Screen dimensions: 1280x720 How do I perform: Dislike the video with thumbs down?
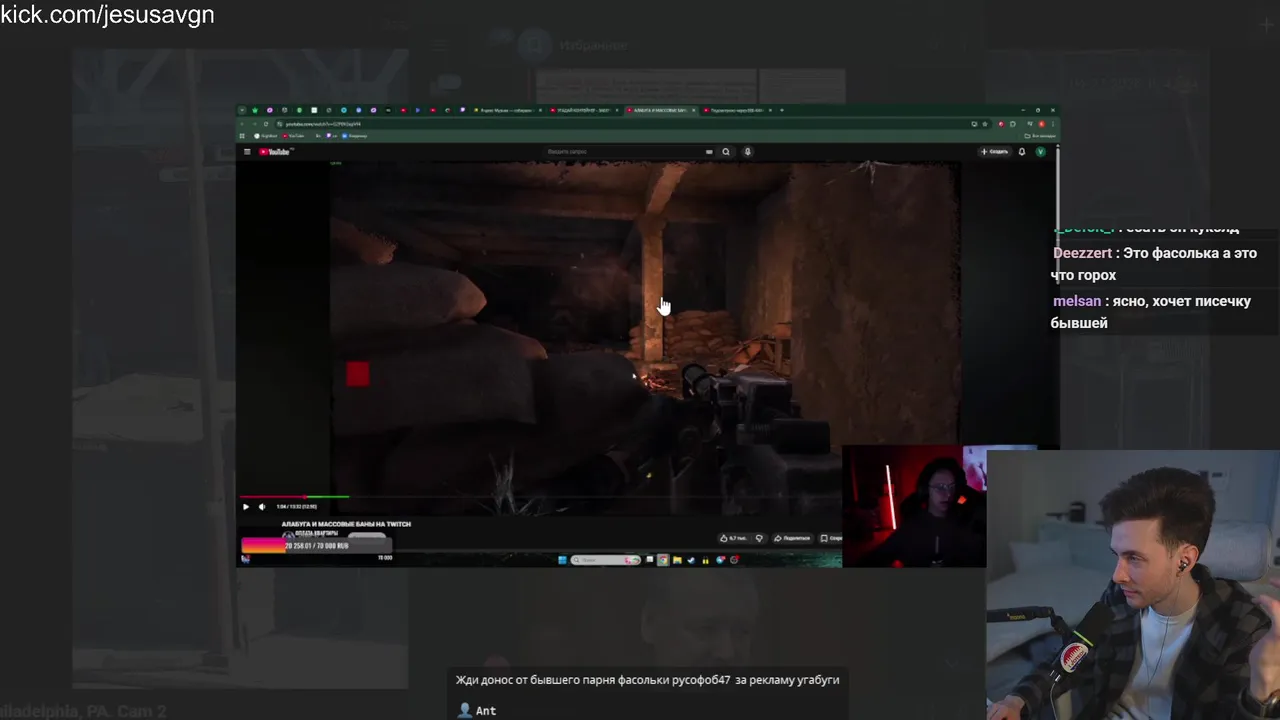[x=760, y=538]
